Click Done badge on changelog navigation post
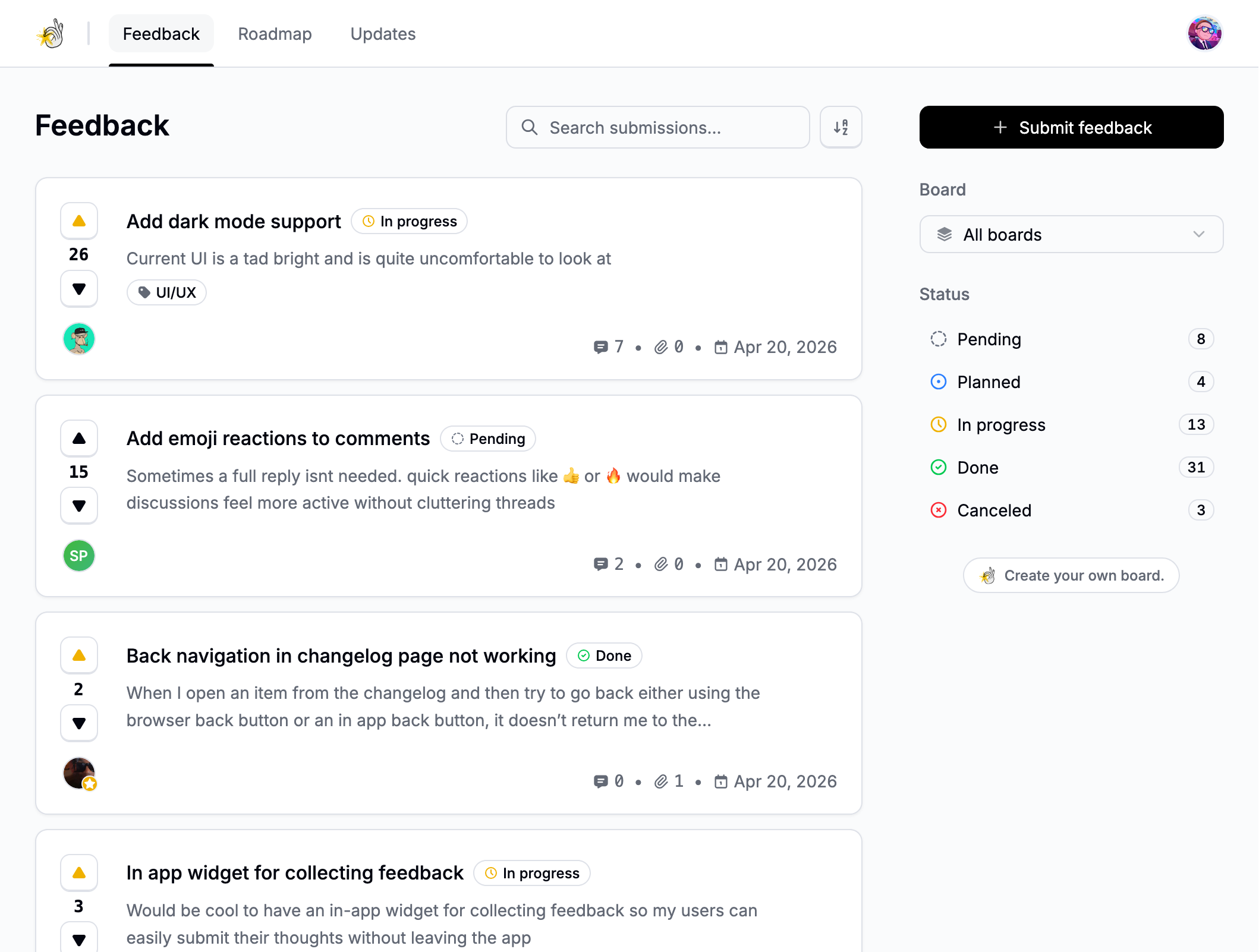The height and width of the screenshot is (952, 1259). (x=604, y=655)
